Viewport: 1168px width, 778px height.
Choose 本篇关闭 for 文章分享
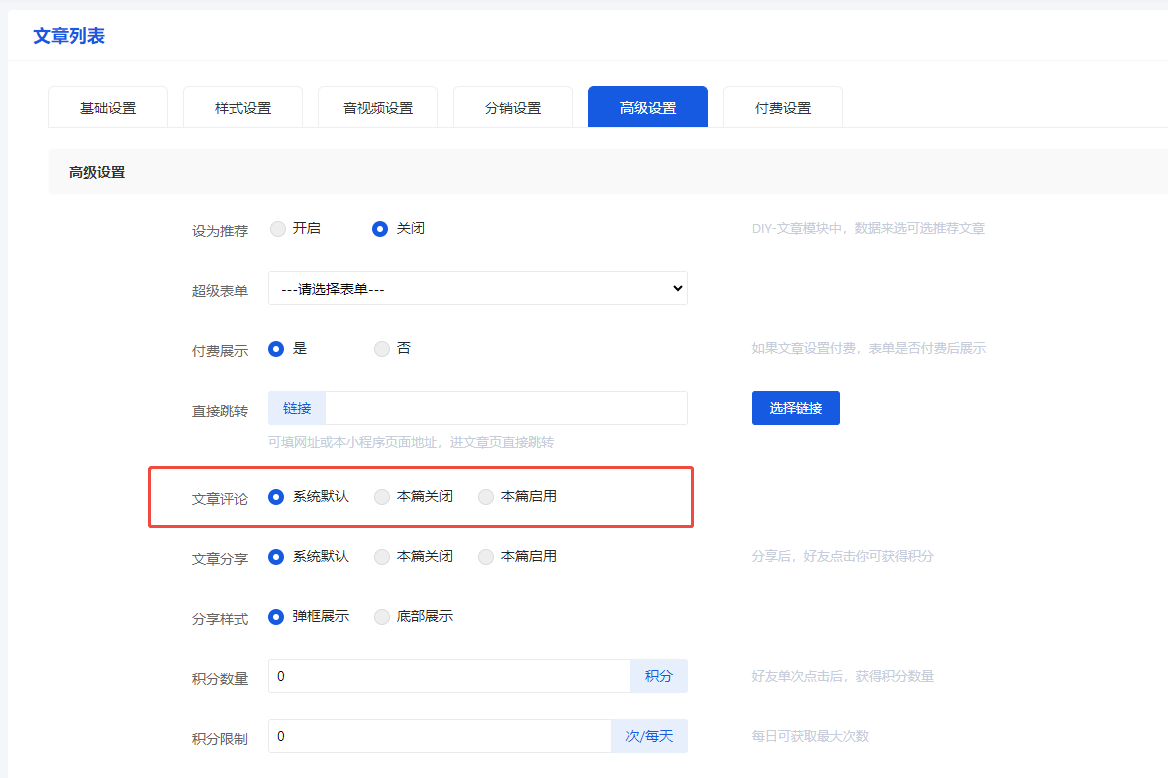tap(382, 557)
